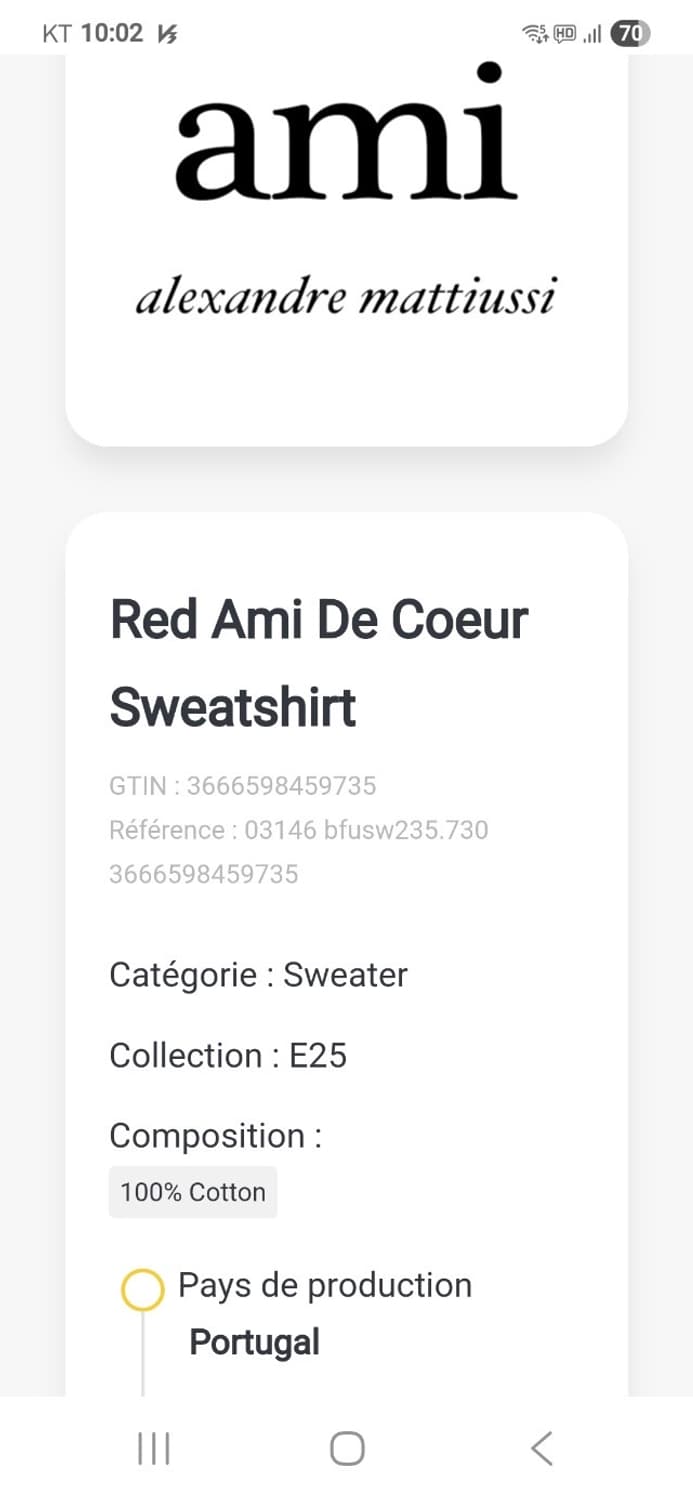The width and height of the screenshot is (693, 1500).
Task: Tap the cellular signal bars icon
Action: 592,34
